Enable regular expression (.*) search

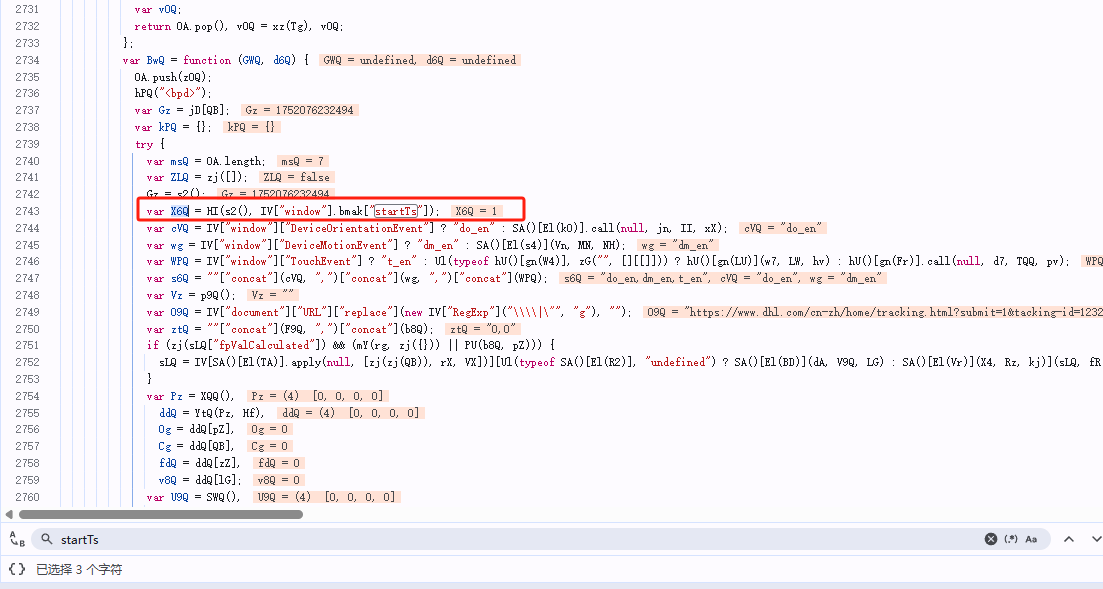pos(1011,539)
